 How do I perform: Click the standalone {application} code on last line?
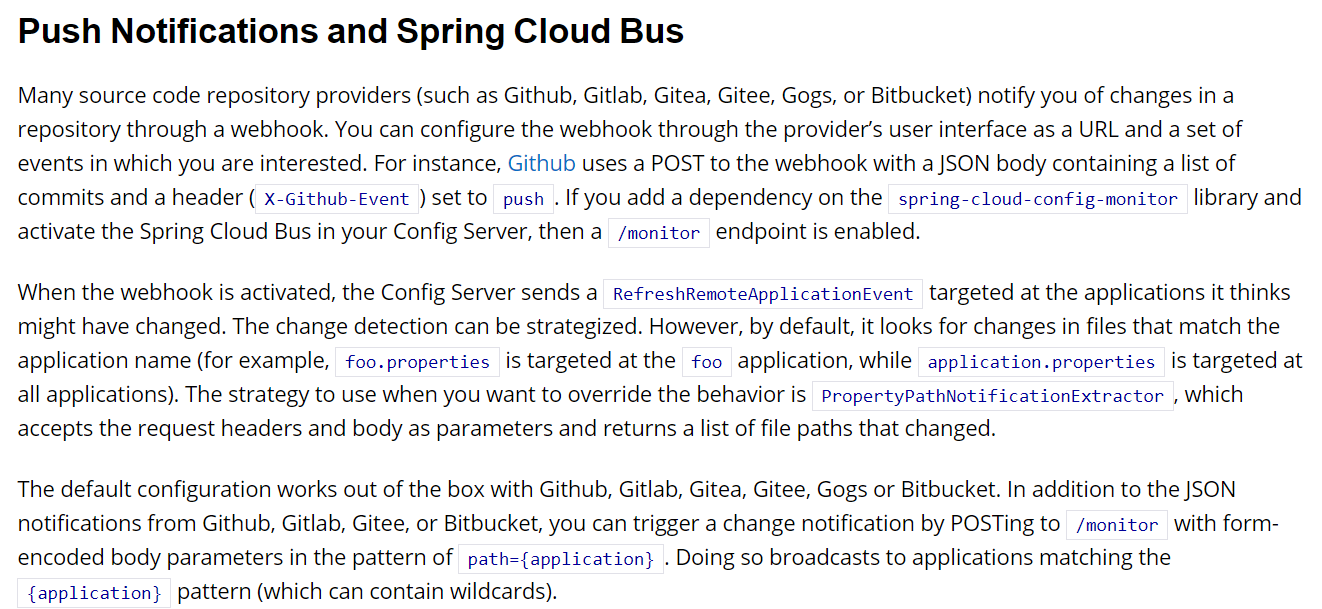[95, 593]
